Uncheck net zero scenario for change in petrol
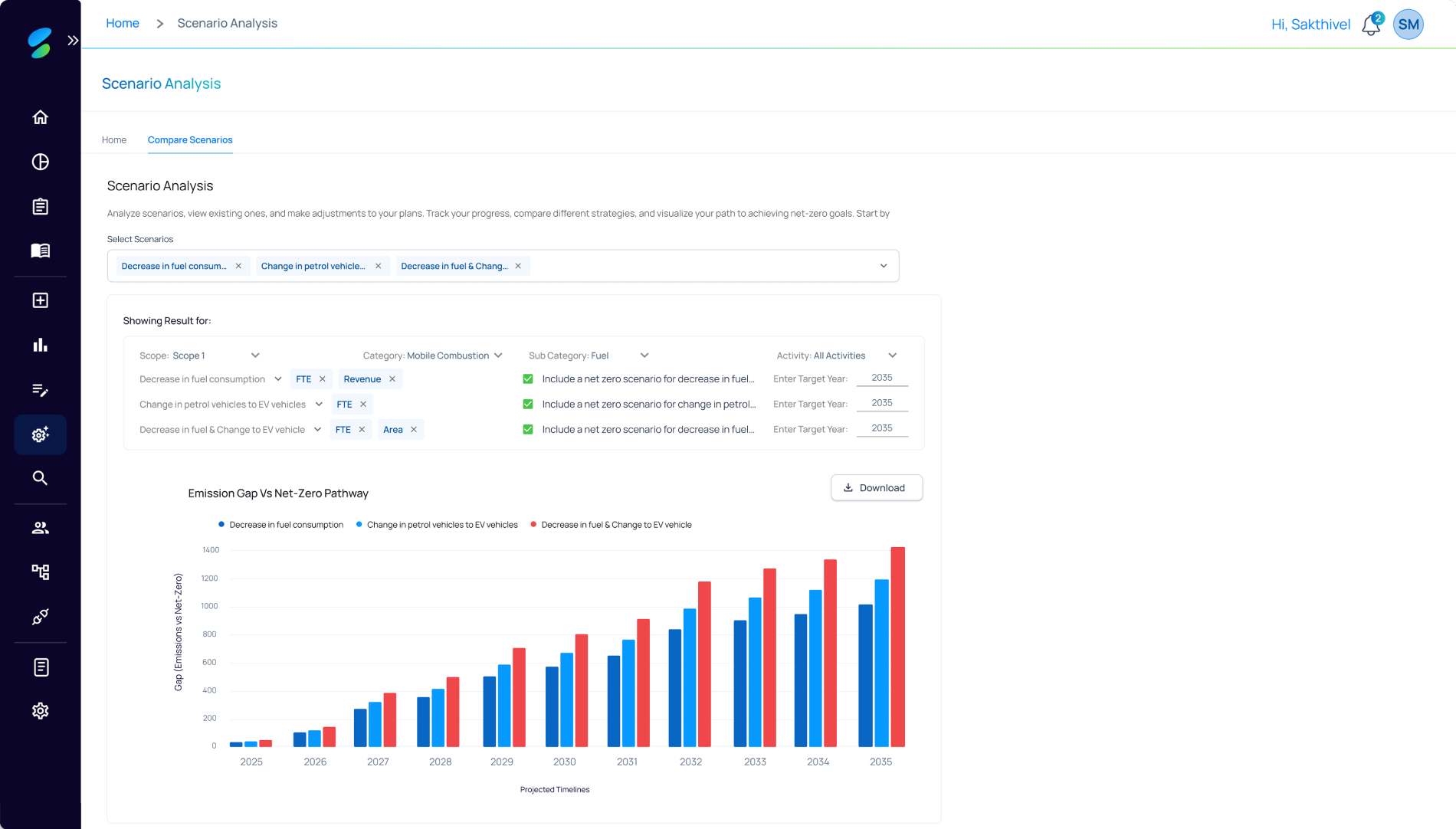Viewport: 1456px width, 829px height. [528, 405]
